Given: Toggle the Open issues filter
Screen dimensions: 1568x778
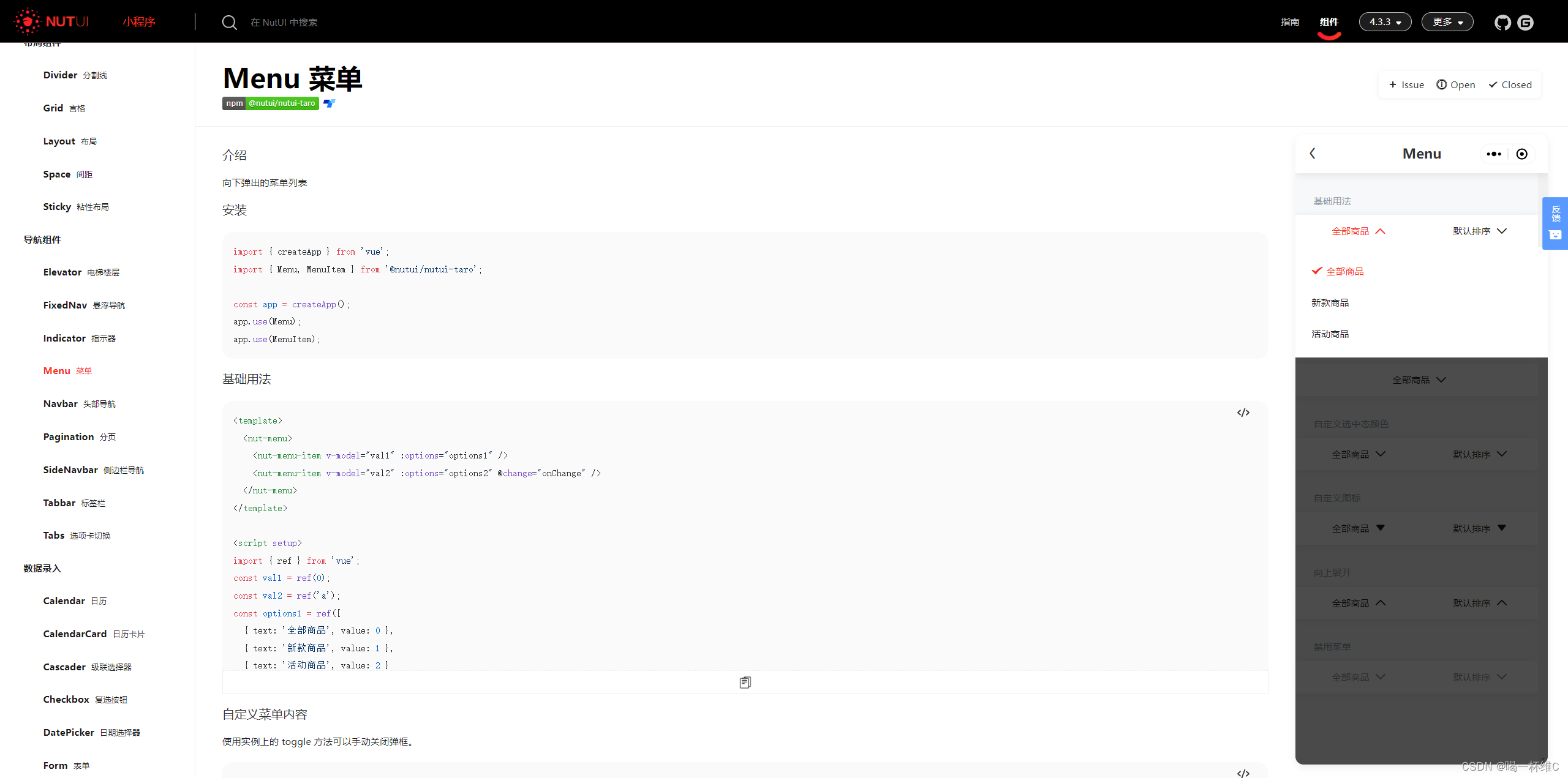Looking at the screenshot, I should pyautogui.click(x=1456, y=84).
